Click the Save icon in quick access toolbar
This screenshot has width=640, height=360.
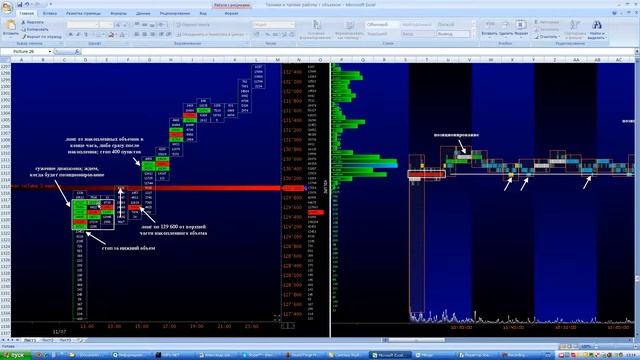tap(20, 4)
